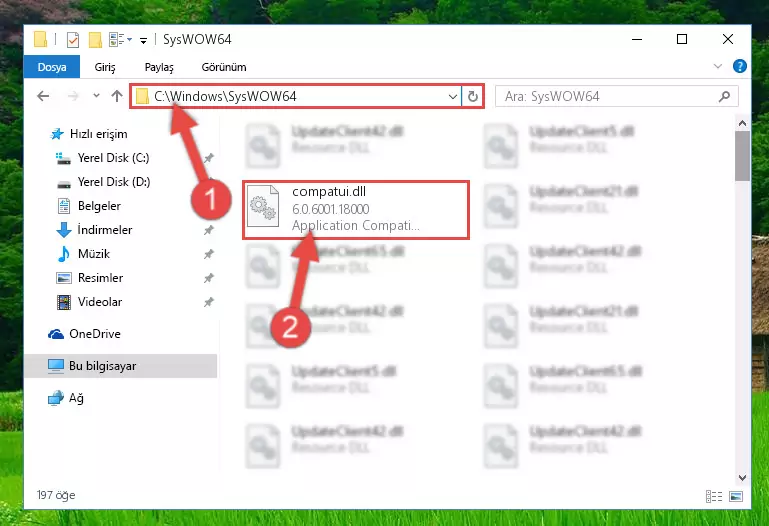Viewport: 769px width, 526px height.
Task: Click the scrollbar up arrow
Action: (742, 124)
